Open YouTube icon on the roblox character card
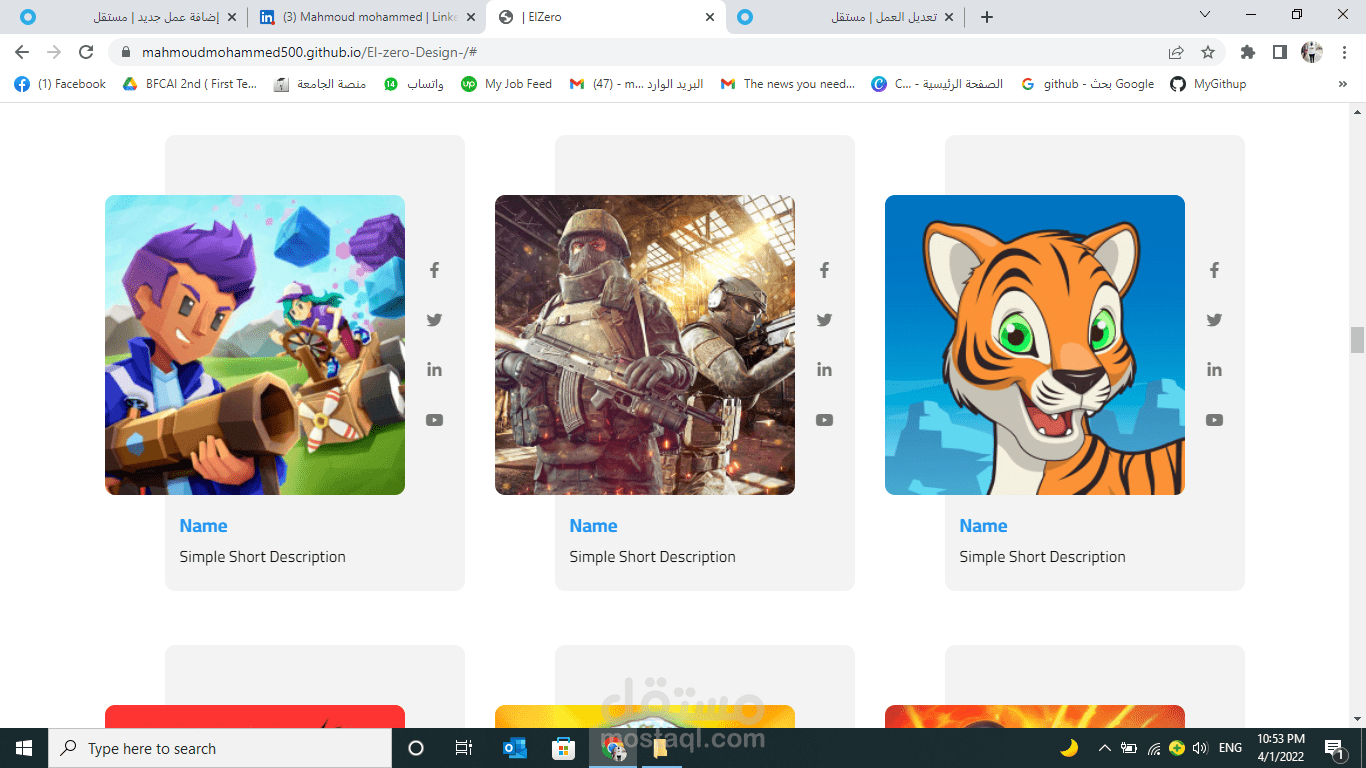1366x768 pixels. 434,420
